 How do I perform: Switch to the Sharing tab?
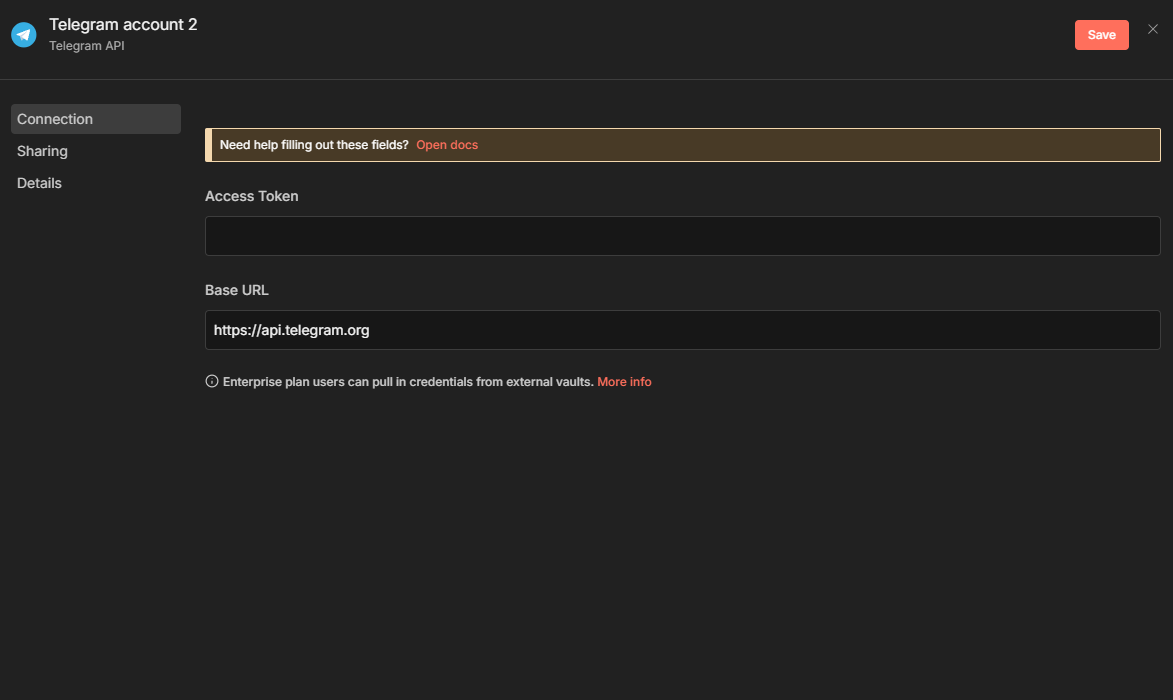coord(42,151)
